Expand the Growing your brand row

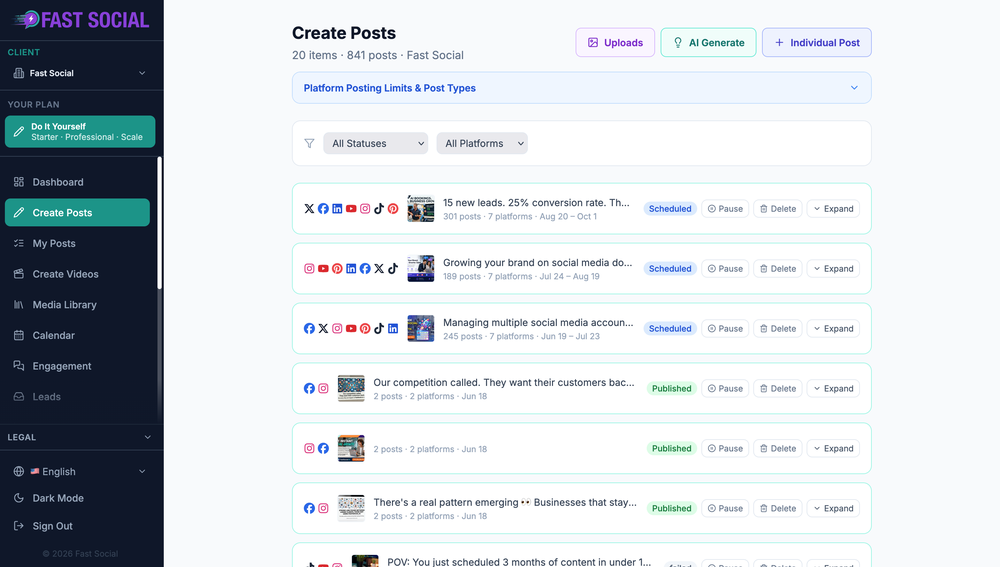(x=834, y=269)
